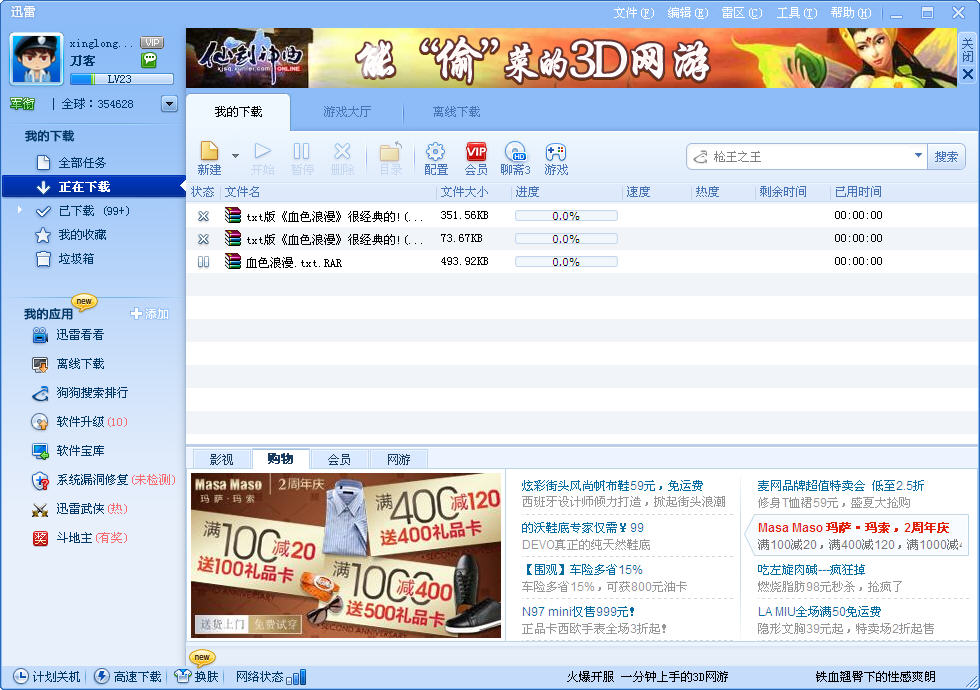This screenshot has height=690, width=980.
Task: Open the 新建 dropdown arrow
Action: (236, 155)
